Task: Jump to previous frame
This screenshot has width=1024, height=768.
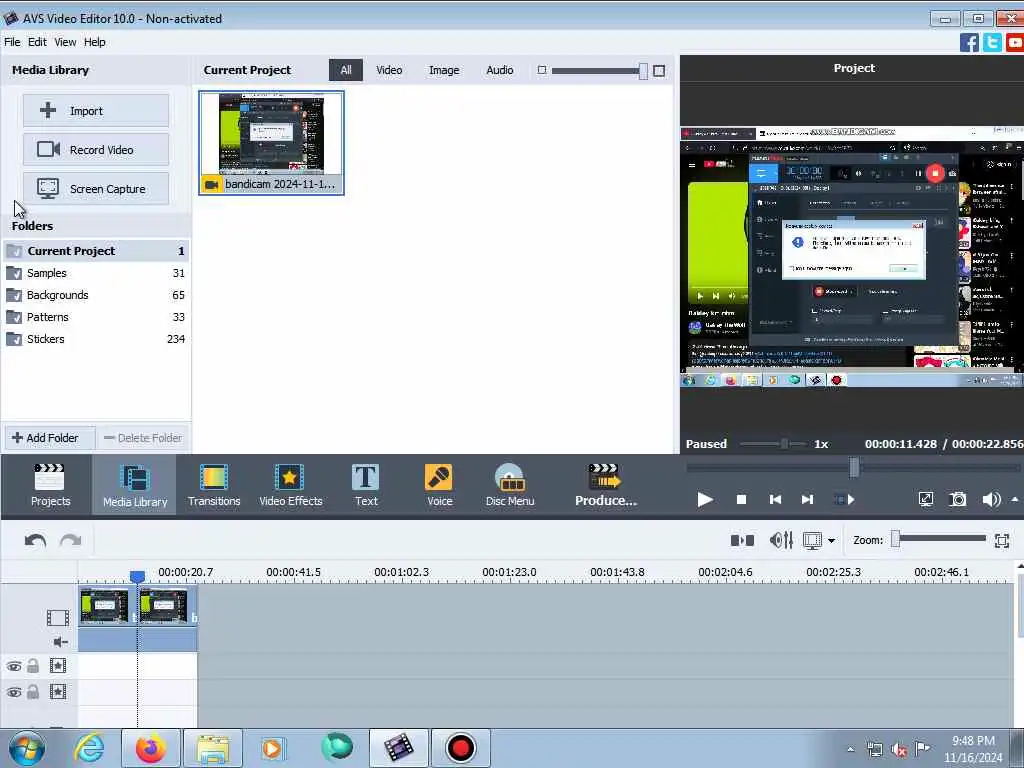Action: point(775,500)
